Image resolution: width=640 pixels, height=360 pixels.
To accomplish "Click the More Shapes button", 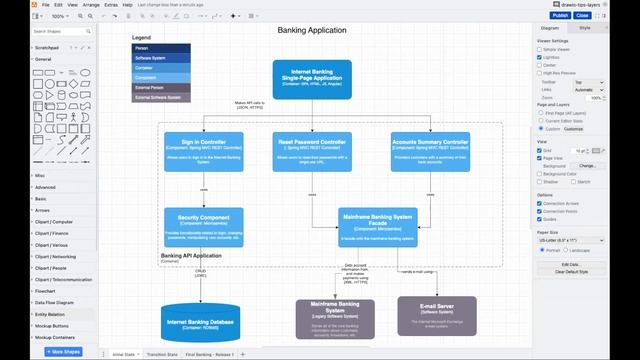I will pyautogui.click(x=63, y=351).
